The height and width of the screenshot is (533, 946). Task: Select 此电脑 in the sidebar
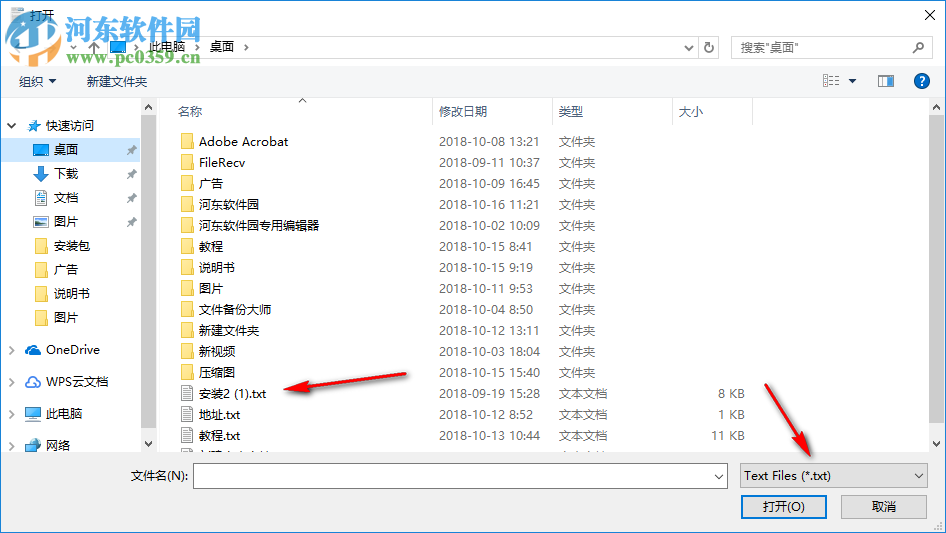click(64, 414)
